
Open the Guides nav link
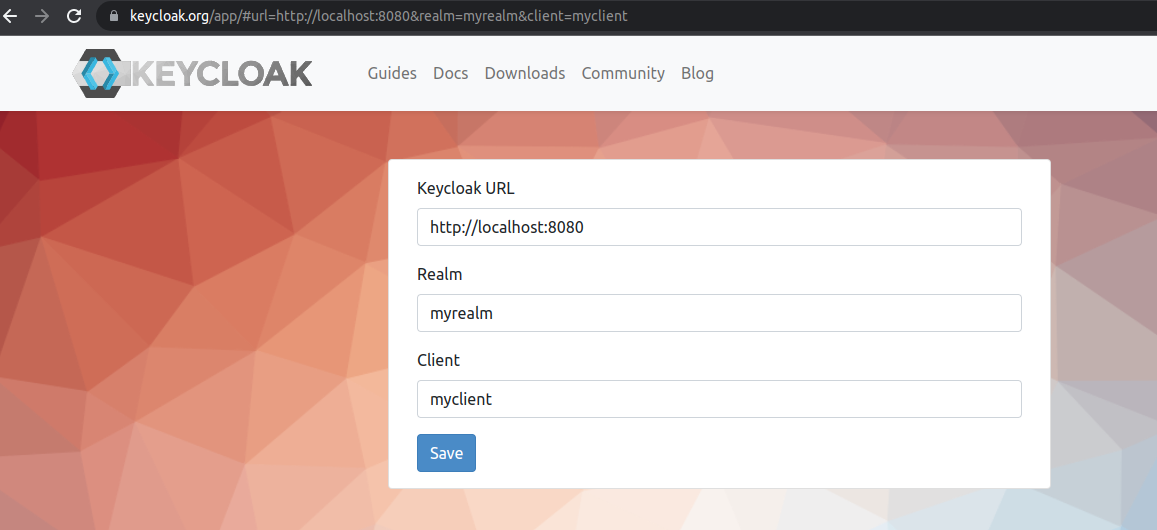(392, 73)
